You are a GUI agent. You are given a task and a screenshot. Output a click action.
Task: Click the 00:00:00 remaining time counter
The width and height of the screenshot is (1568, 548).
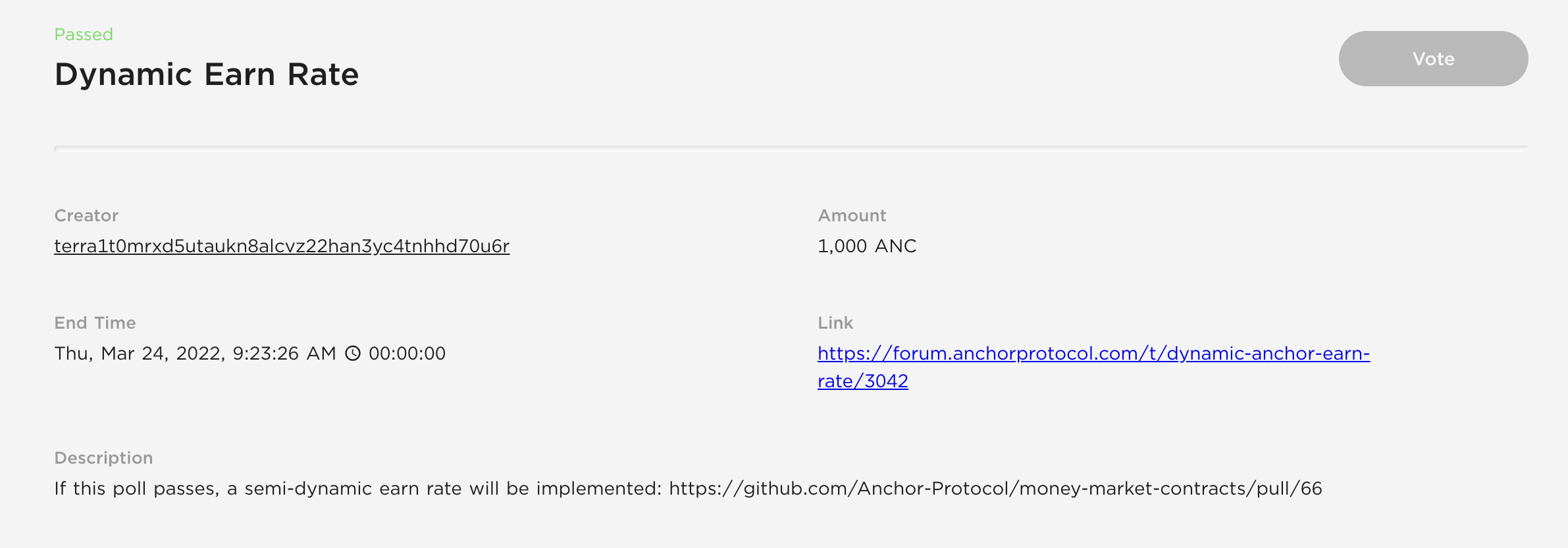point(407,354)
